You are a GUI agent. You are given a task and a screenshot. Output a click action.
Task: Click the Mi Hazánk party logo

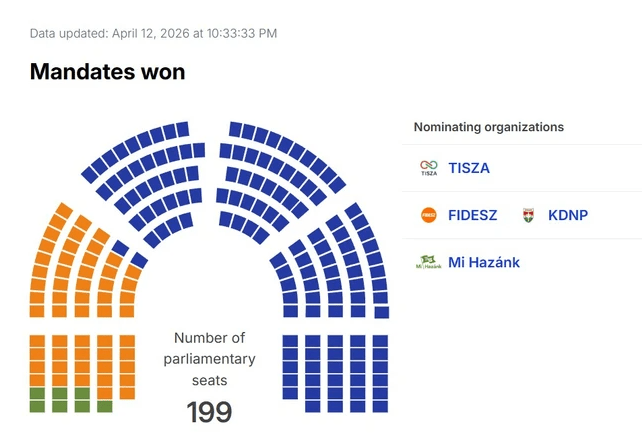coord(429,263)
